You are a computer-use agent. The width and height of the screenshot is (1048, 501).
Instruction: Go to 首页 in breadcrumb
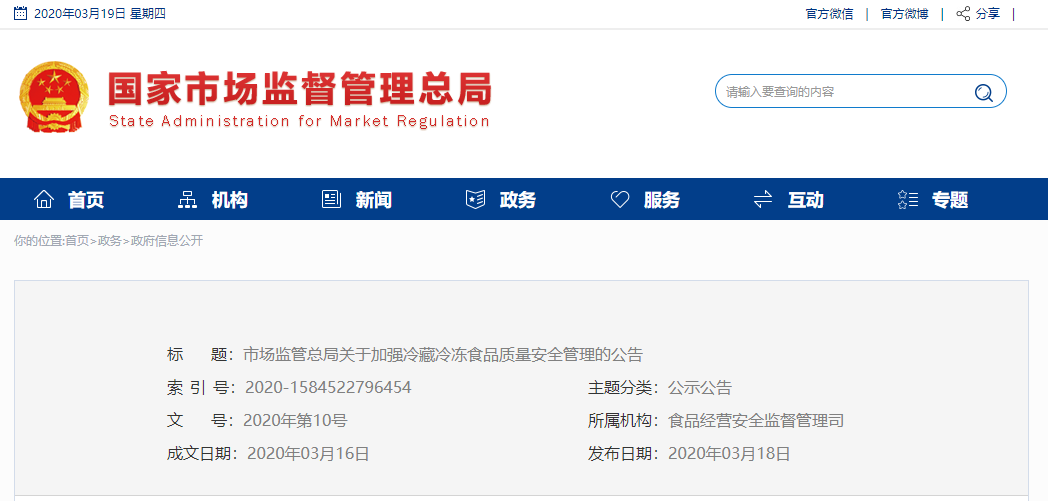coord(77,241)
